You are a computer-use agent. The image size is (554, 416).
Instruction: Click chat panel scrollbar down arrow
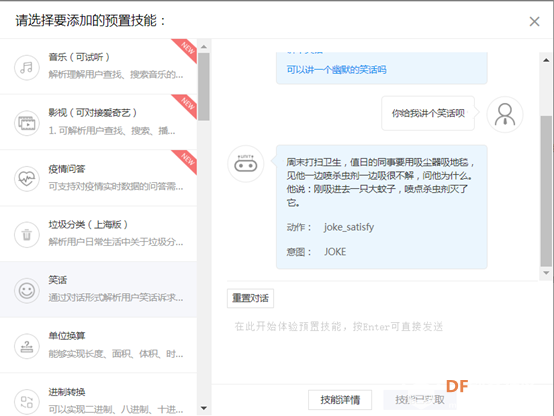(546, 273)
